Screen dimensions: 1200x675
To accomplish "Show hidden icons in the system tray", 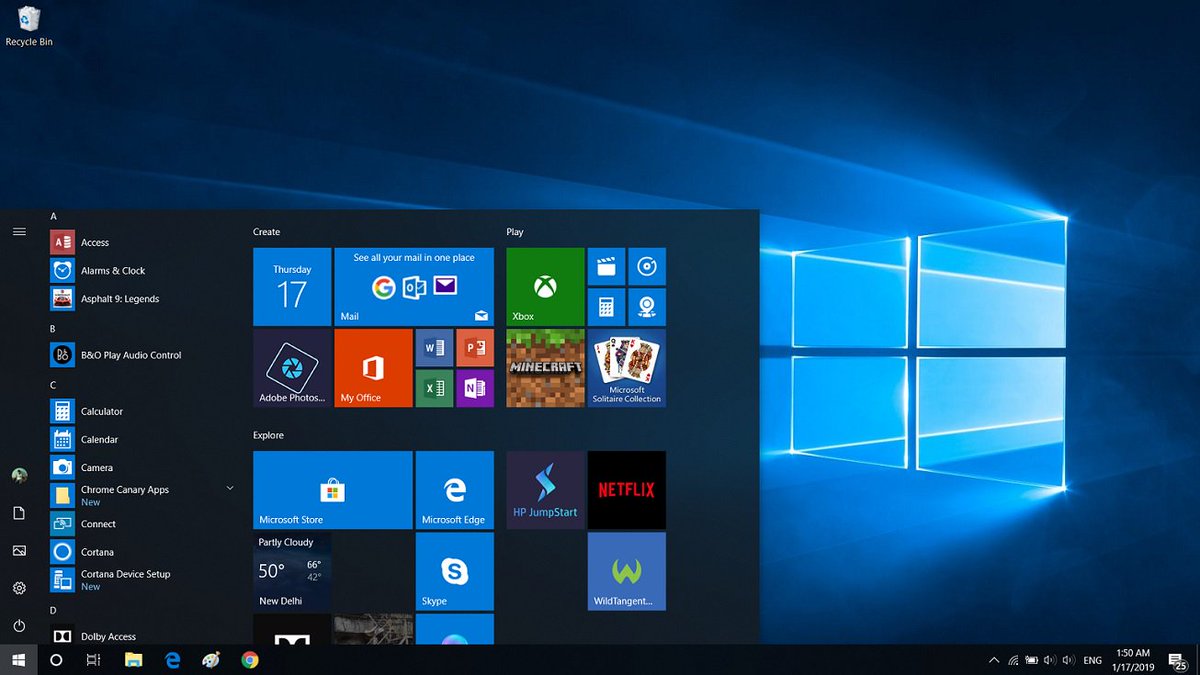I will [993, 660].
